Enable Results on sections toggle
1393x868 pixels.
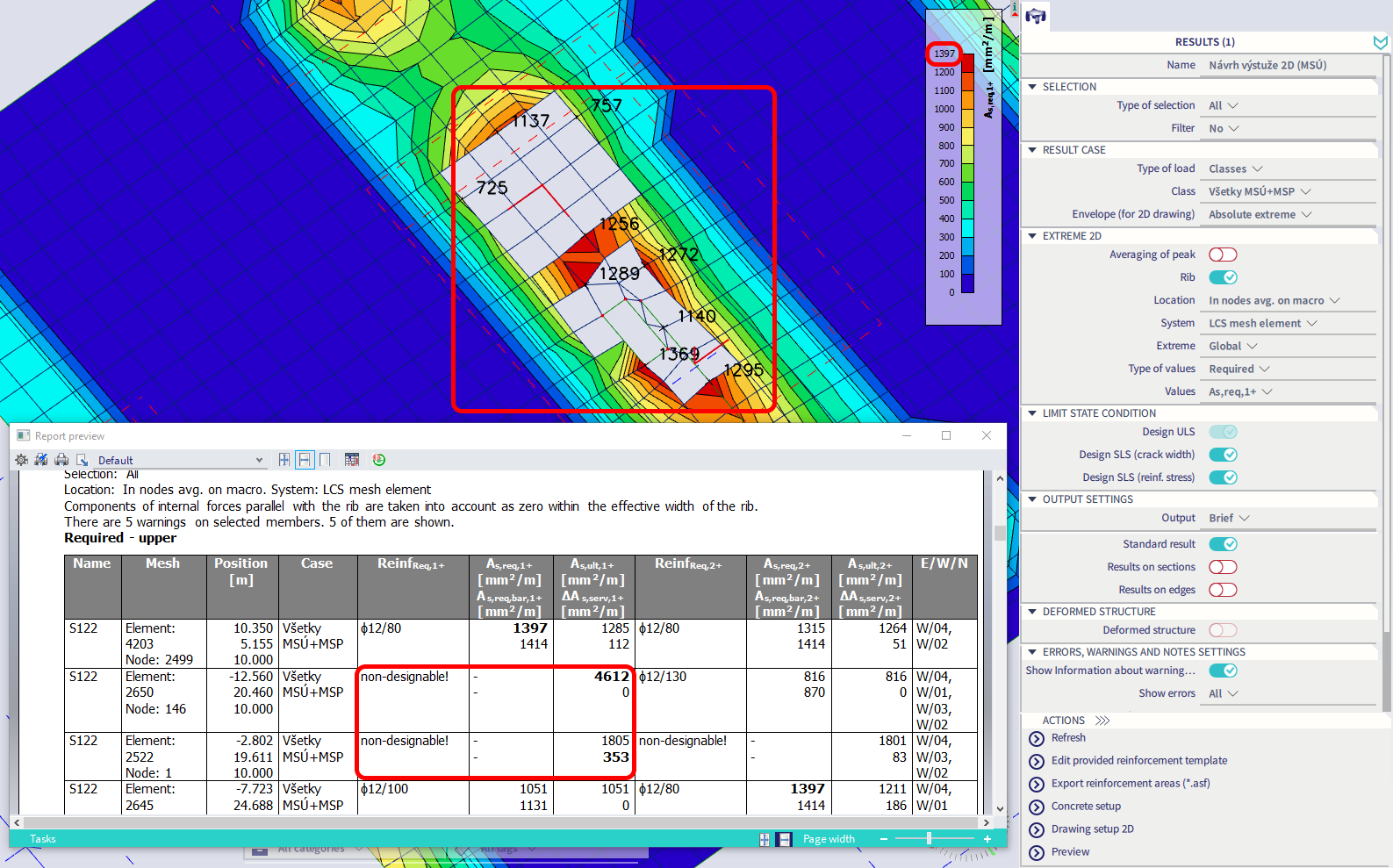tap(1223, 567)
